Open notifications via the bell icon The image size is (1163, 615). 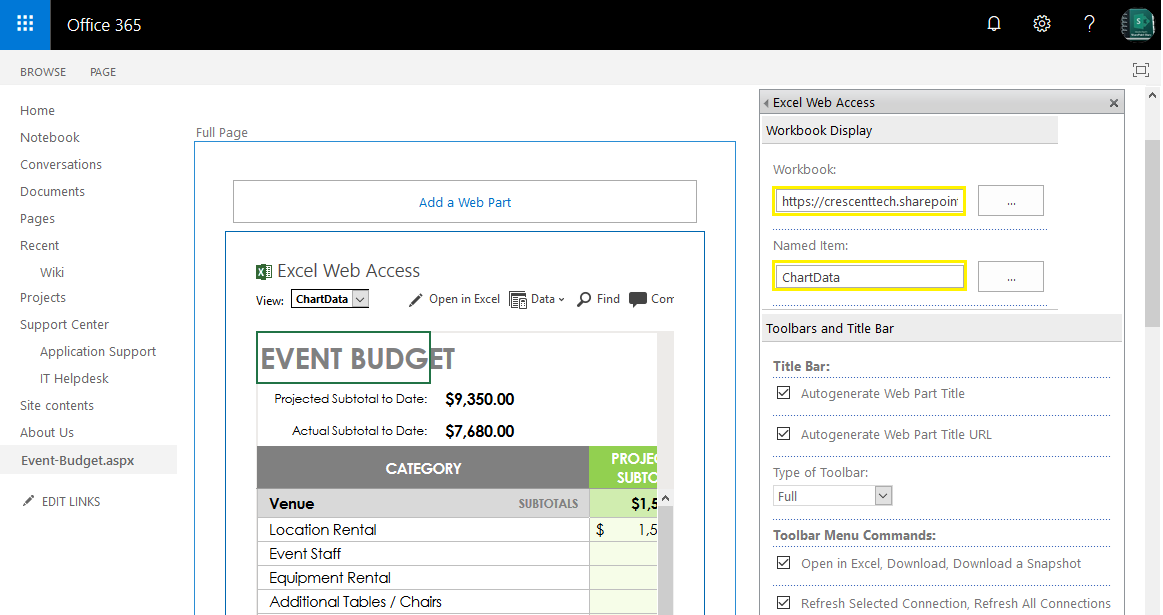[x=994, y=23]
